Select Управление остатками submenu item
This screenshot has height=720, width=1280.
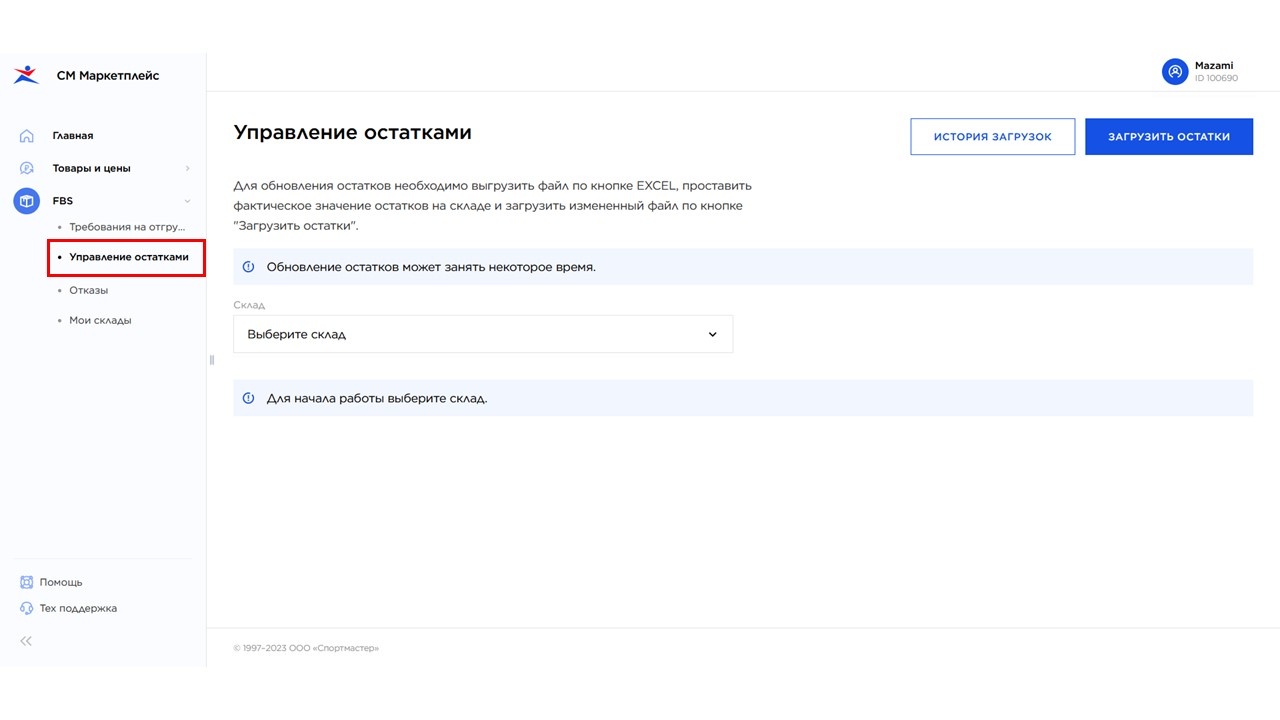pos(129,257)
